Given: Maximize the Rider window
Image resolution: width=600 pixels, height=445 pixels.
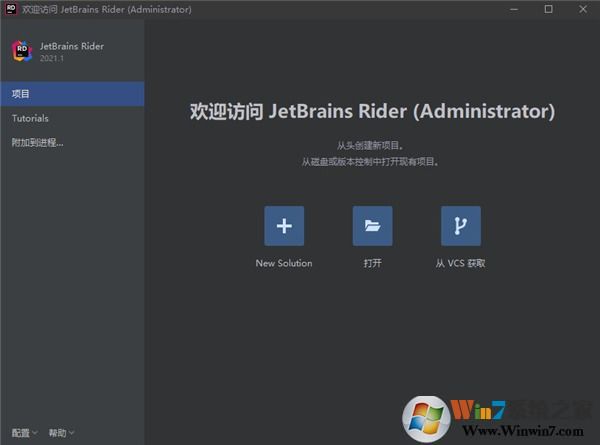Looking at the screenshot, I should click(x=548, y=9).
